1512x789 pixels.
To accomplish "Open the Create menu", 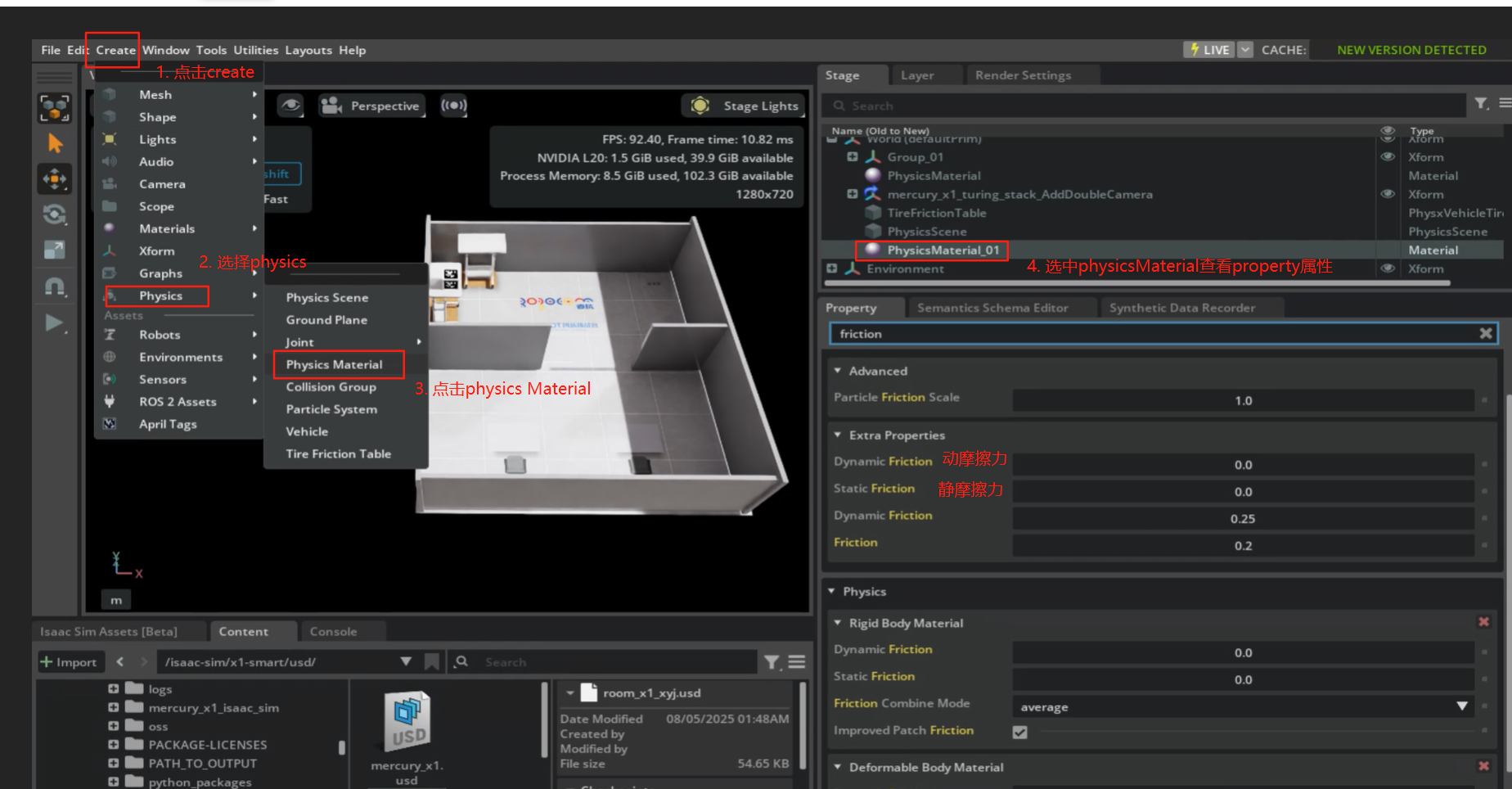I will coord(115,50).
